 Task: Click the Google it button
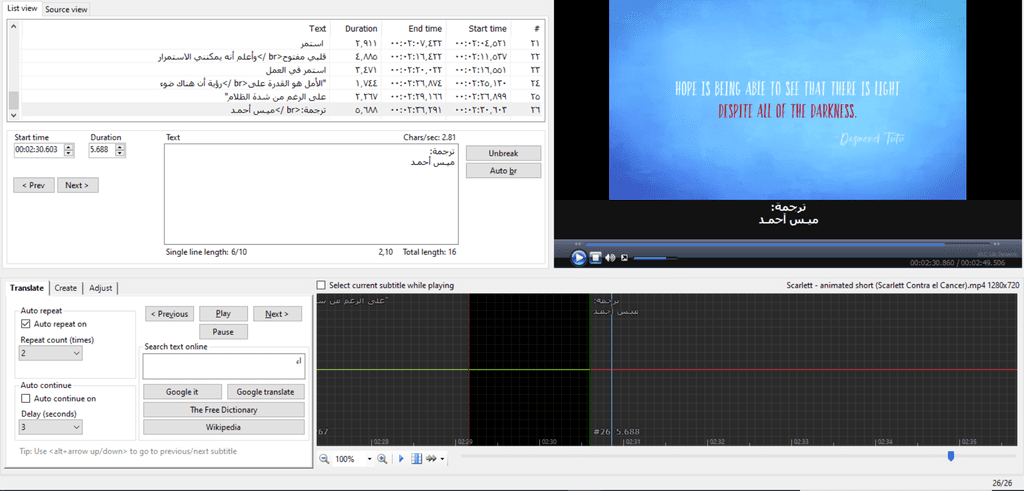[182, 392]
